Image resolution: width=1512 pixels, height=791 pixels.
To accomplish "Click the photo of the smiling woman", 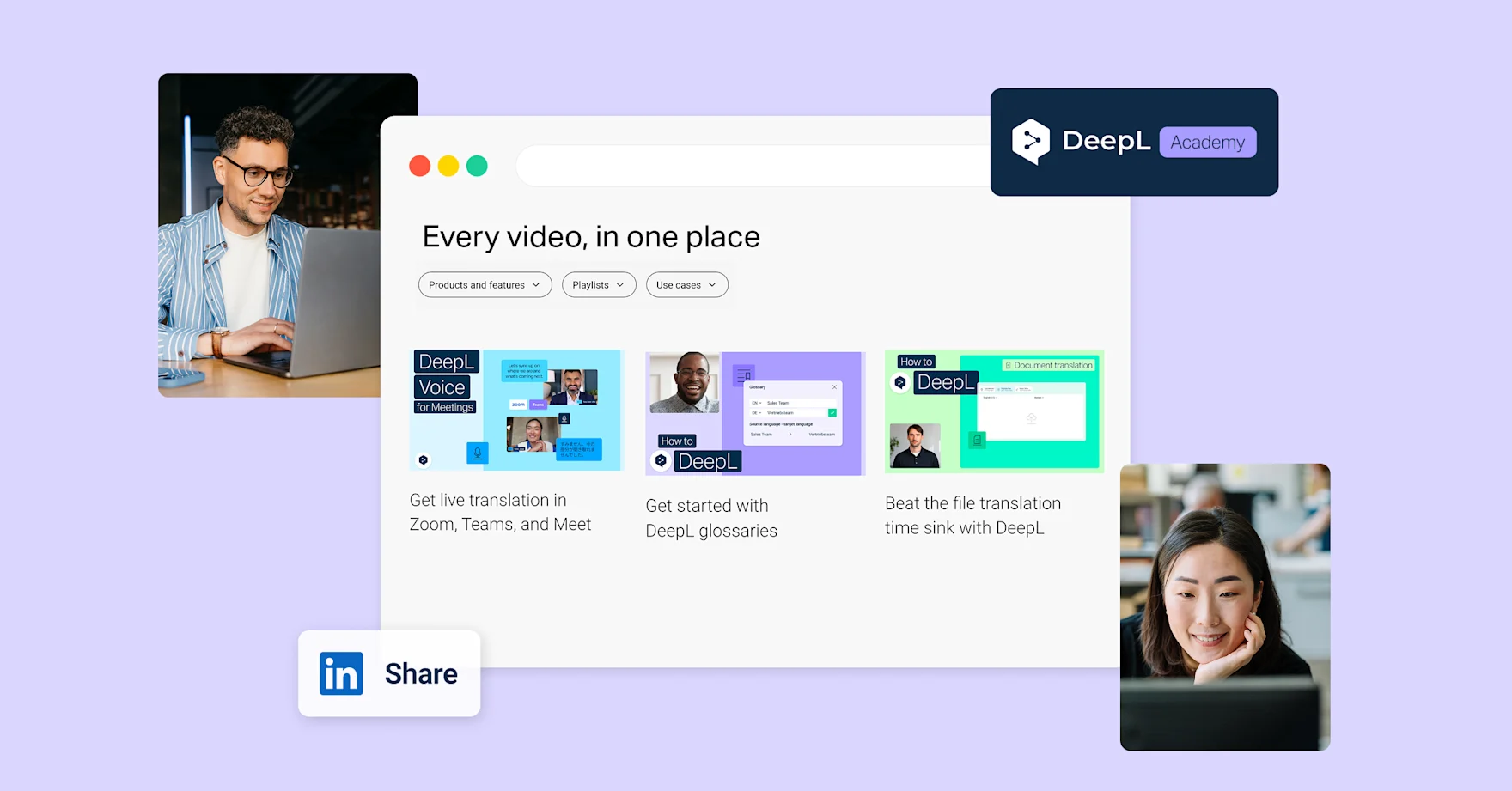I will point(1225,607).
